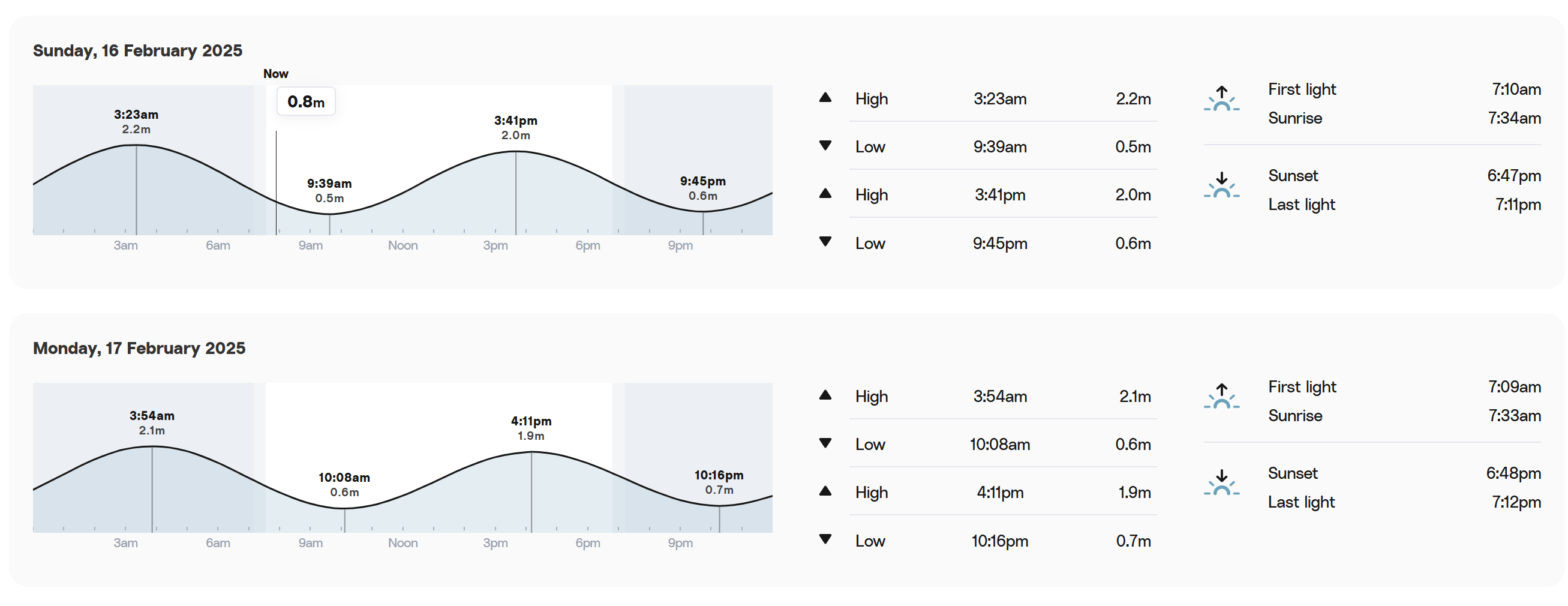Screen dimensions: 1568x606
Task: Select the 3:41pm 2.0m peak on Sunday chart
Action: (515, 127)
